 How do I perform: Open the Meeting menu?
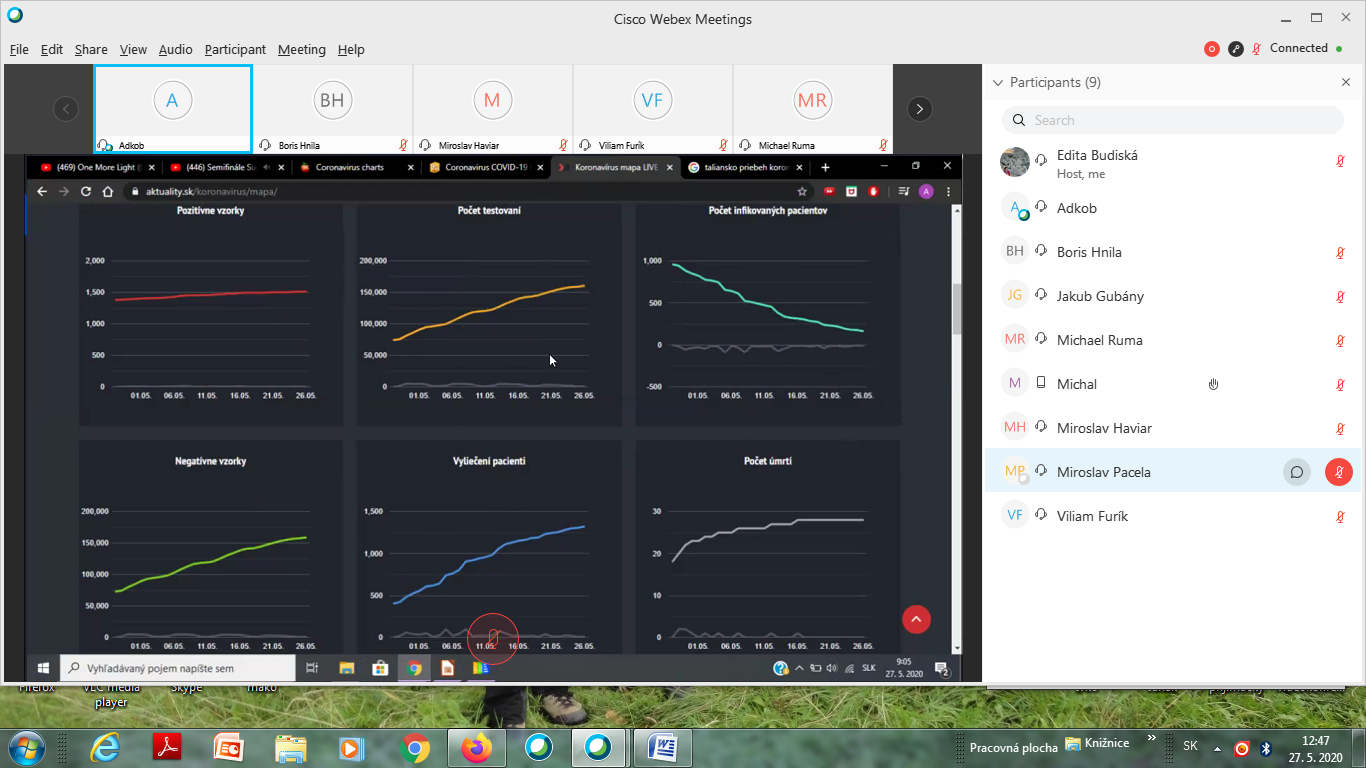301,49
